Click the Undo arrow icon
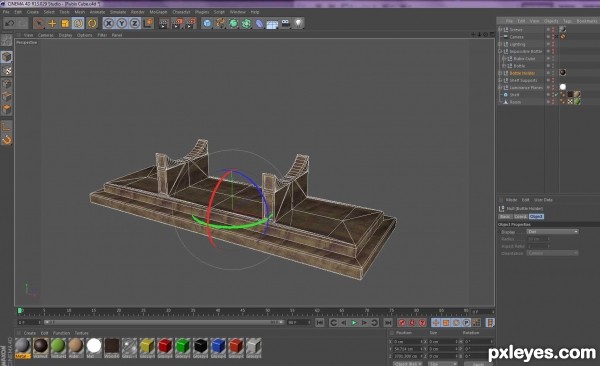 pyautogui.click(x=10, y=23)
